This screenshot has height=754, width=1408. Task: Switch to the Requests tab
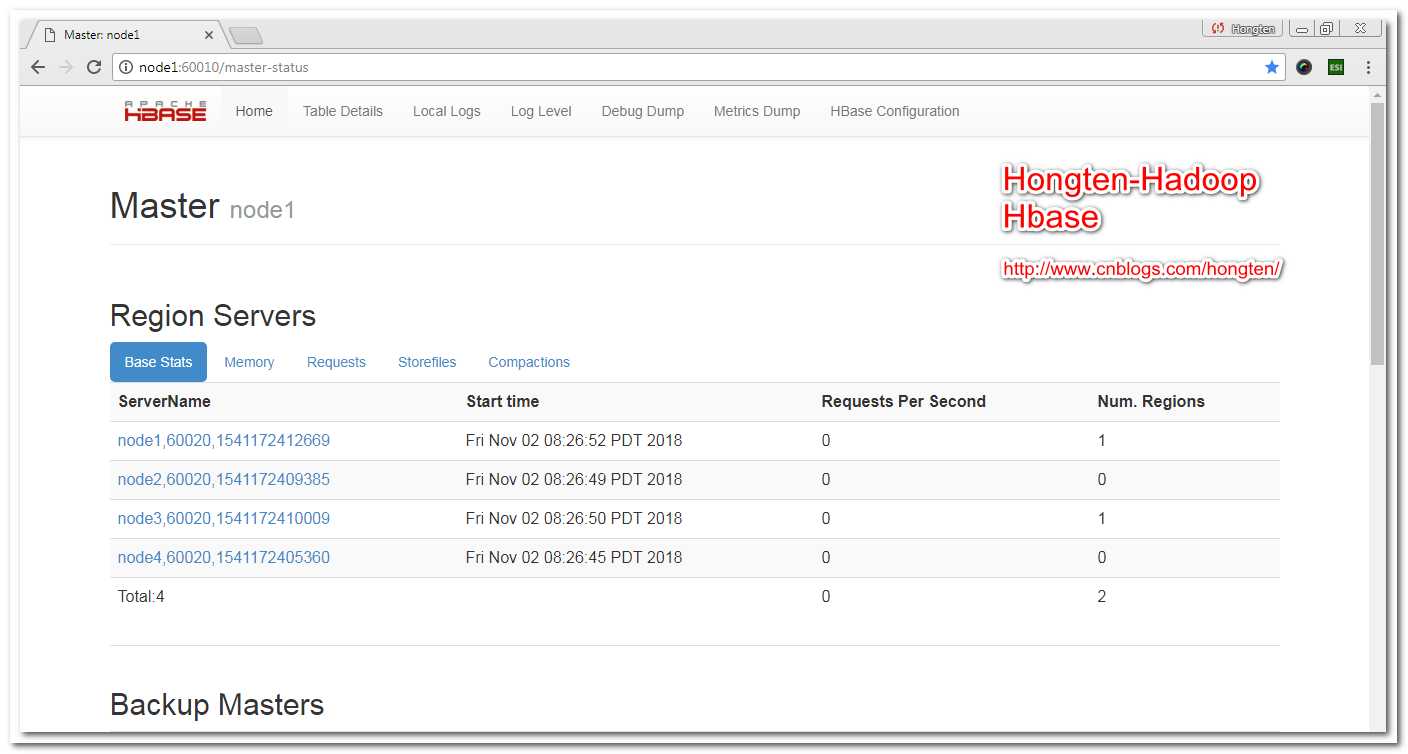click(336, 362)
